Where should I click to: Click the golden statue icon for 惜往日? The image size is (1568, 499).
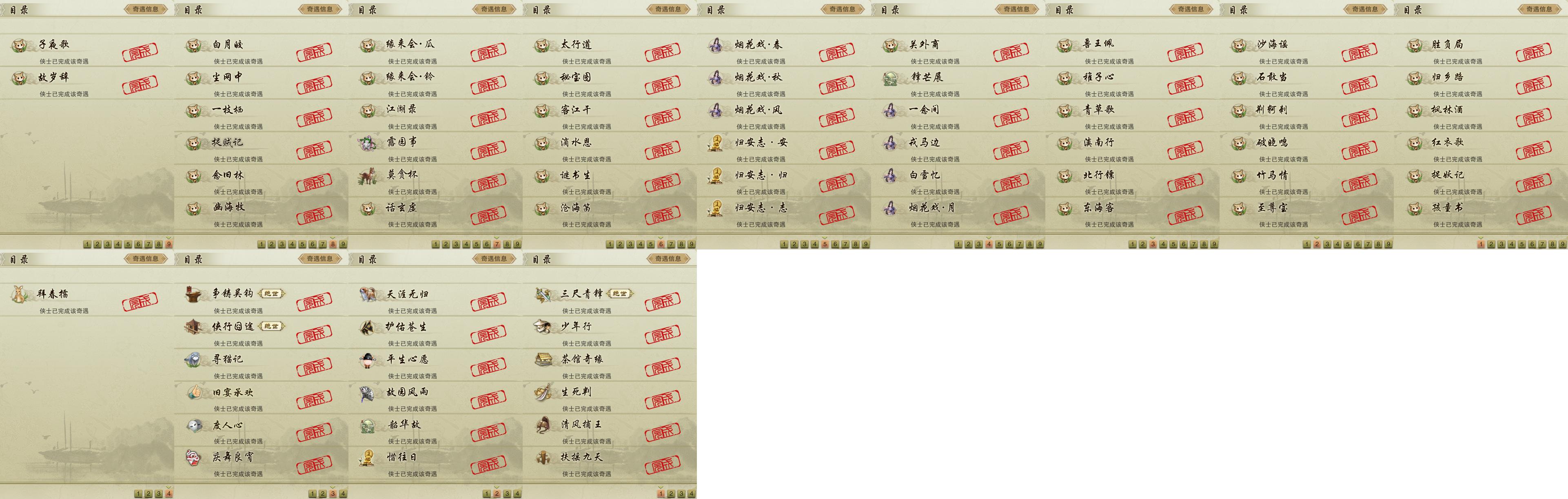click(368, 457)
